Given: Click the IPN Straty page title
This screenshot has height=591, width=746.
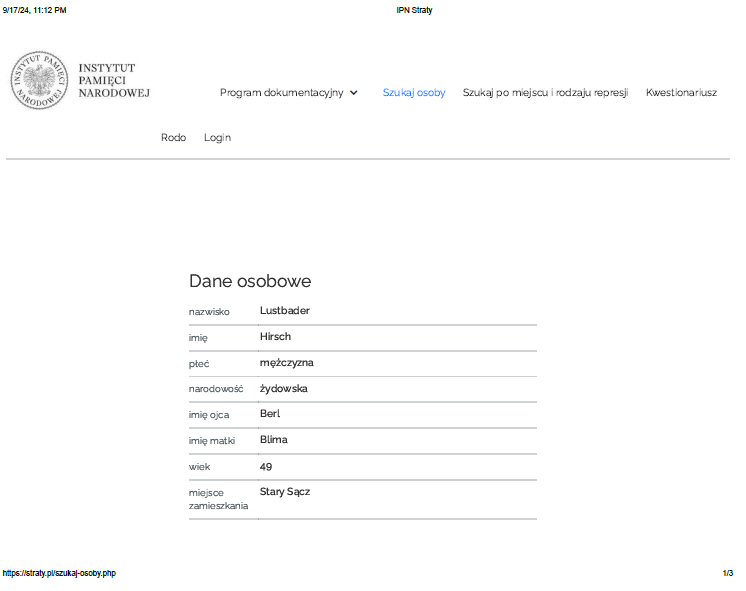Looking at the screenshot, I should click(x=414, y=10).
